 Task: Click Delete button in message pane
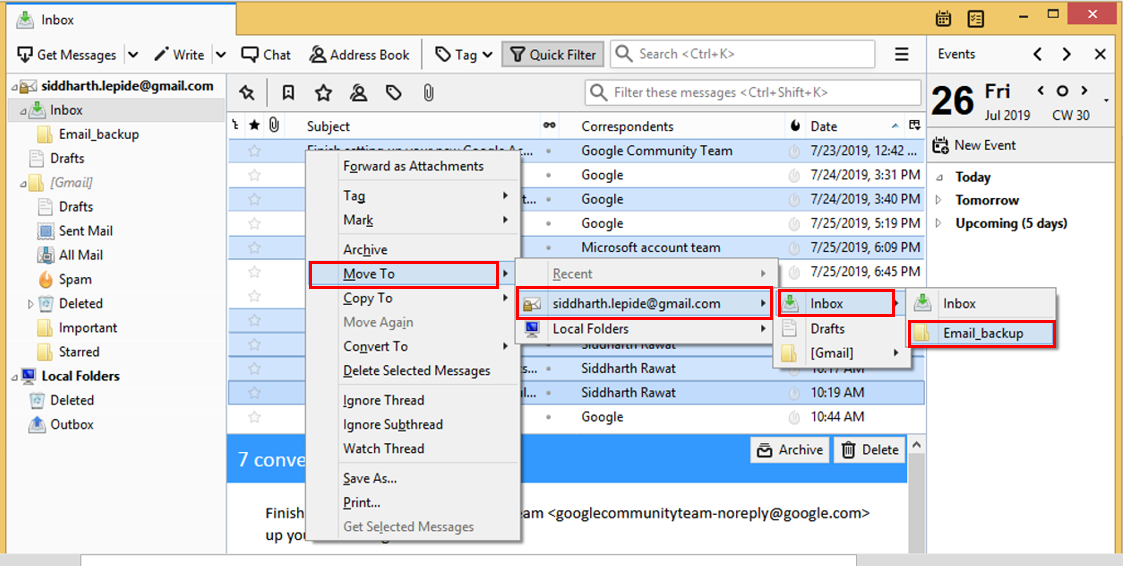point(869,450)
